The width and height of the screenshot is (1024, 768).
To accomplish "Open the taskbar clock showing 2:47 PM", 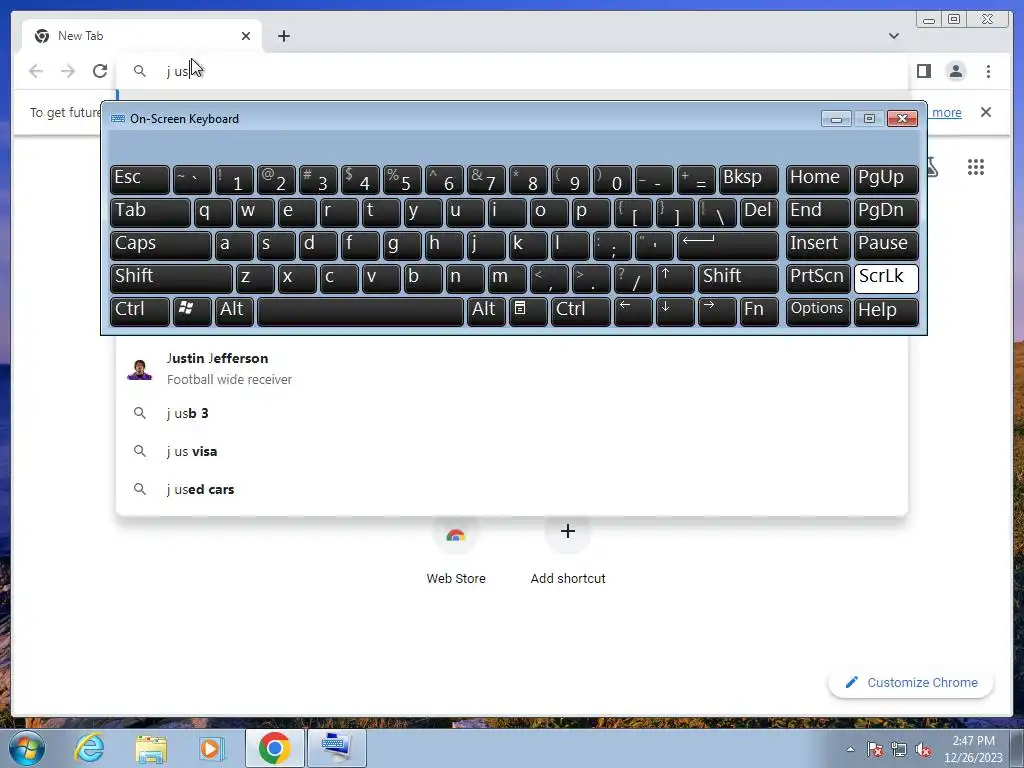I will click(x=973, y=749).
